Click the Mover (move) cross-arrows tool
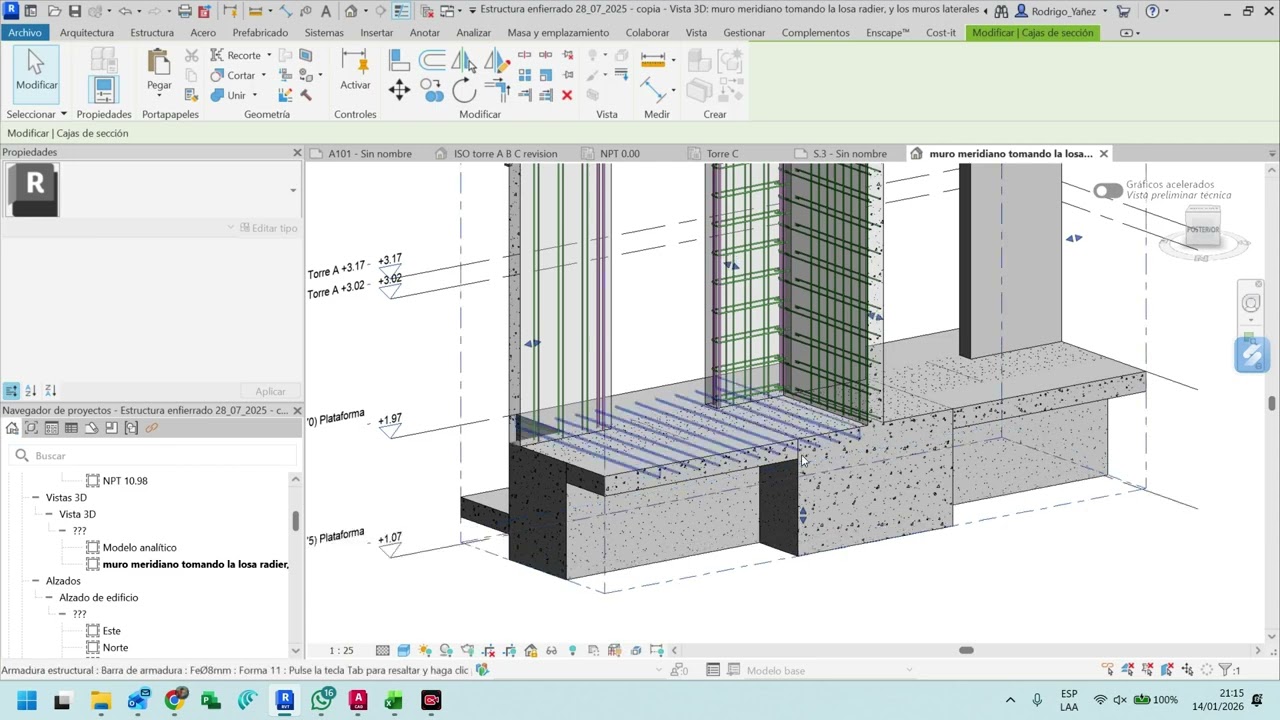 pyautogui.click(x=399, y=91)
